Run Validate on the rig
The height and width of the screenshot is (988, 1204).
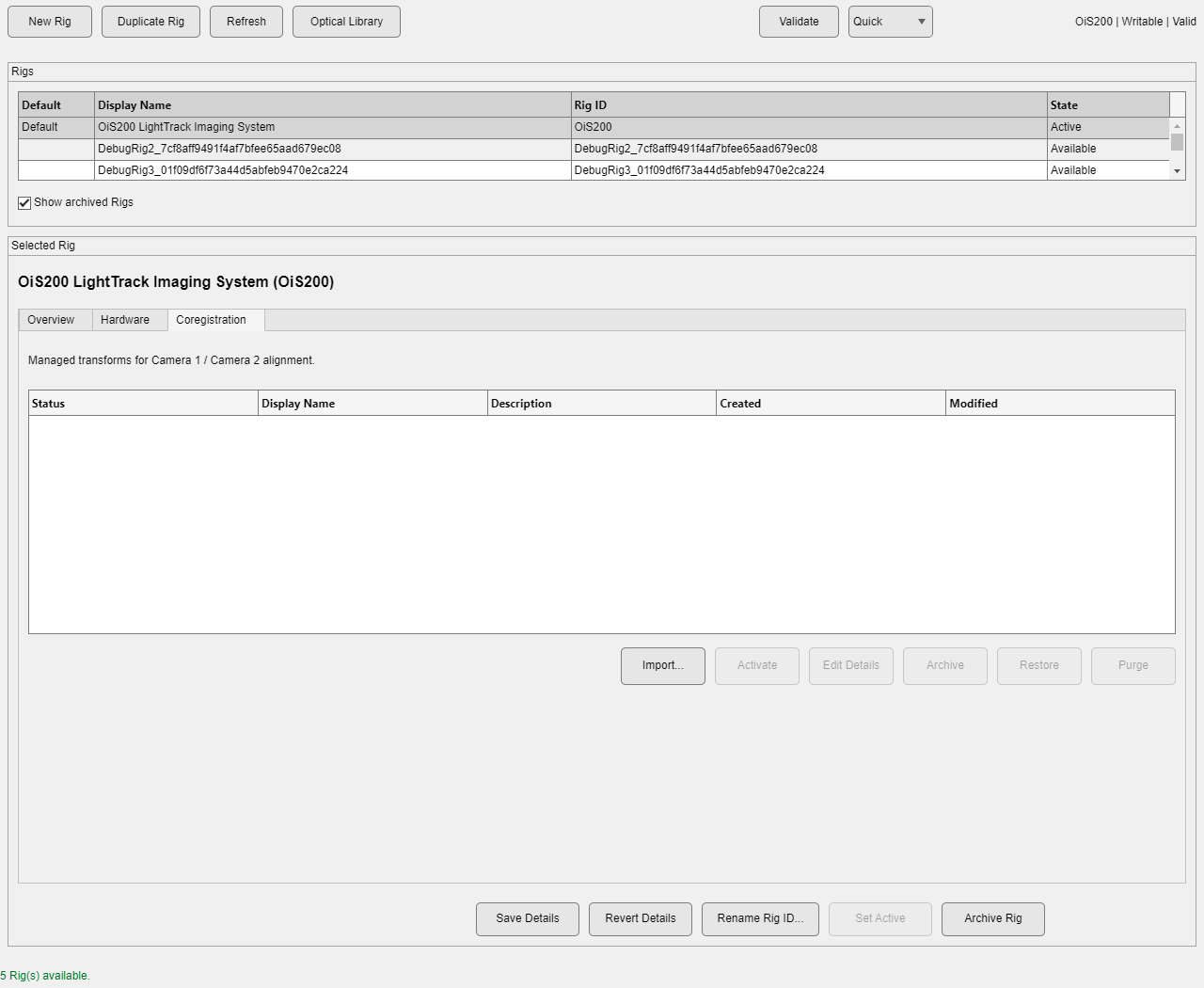799,22
